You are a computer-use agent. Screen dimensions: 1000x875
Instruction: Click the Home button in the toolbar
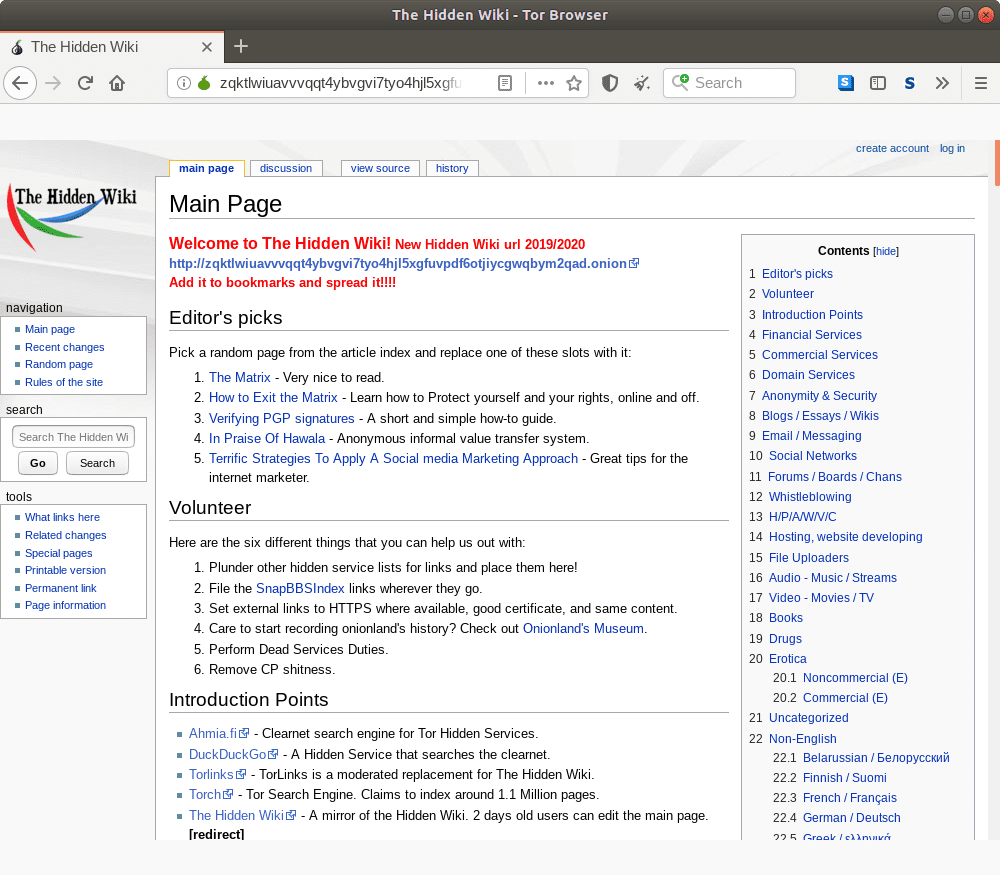(115, 83)
